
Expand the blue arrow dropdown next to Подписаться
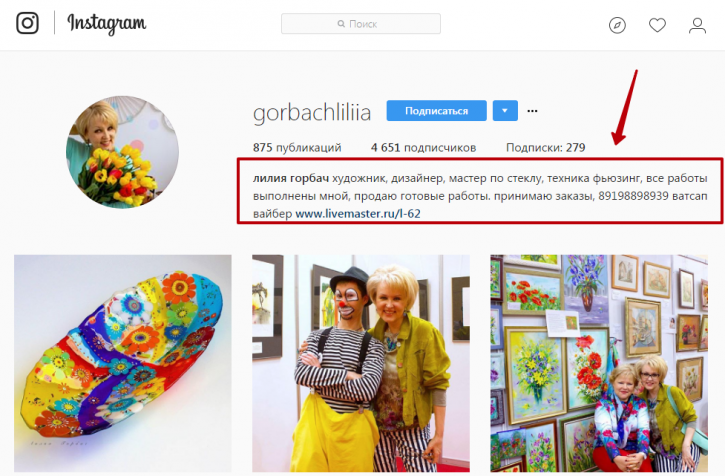(505, 111)
